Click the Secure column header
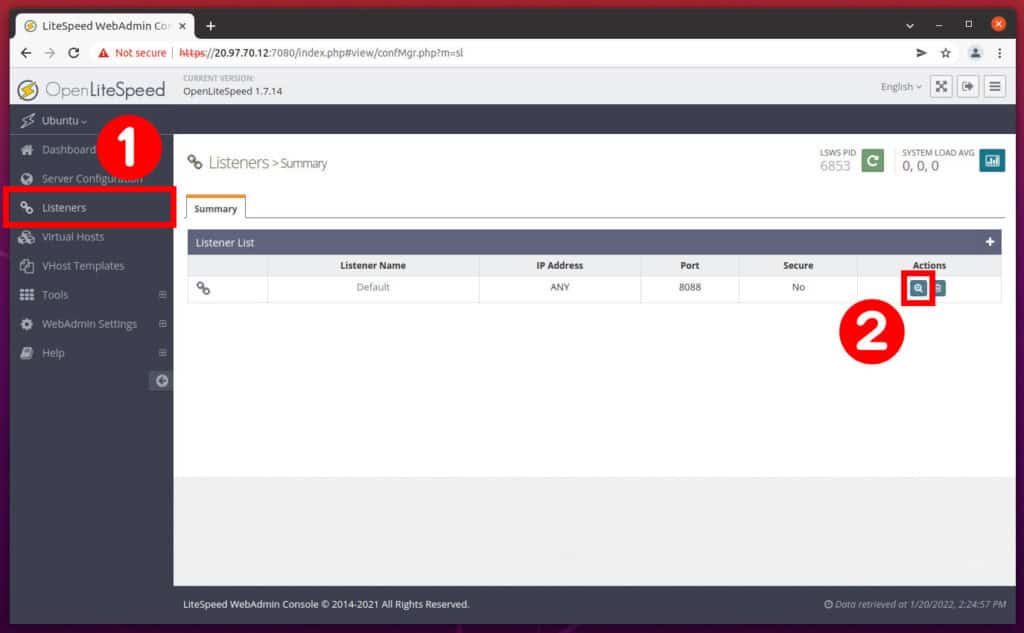This screenshot has height=633, width=1024. click(x=798, y=265)
